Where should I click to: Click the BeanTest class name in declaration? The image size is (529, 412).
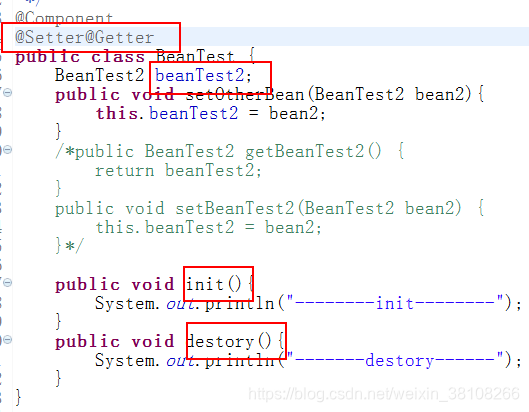coord(195,56)
